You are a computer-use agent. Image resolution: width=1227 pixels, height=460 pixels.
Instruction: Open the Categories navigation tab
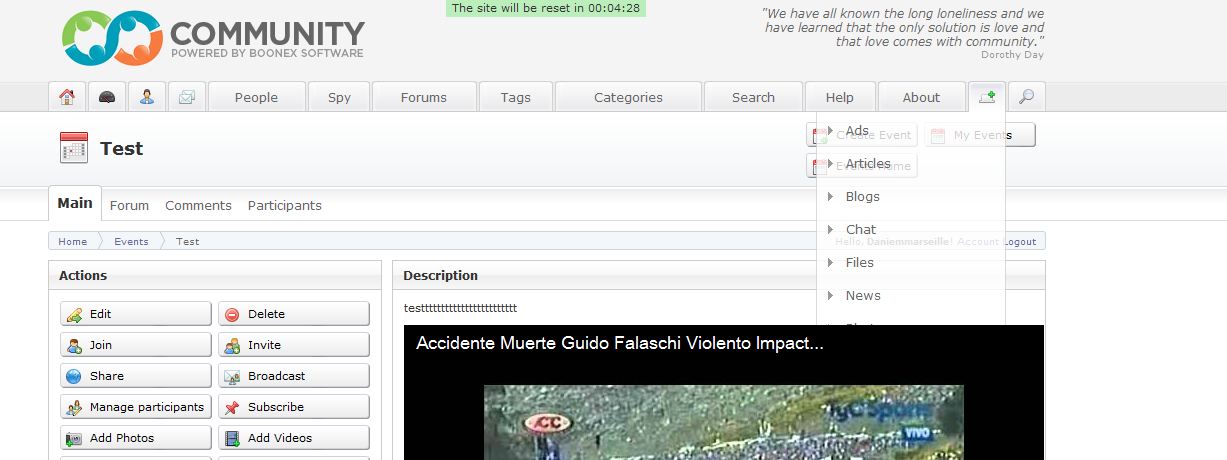click(628, 97)
